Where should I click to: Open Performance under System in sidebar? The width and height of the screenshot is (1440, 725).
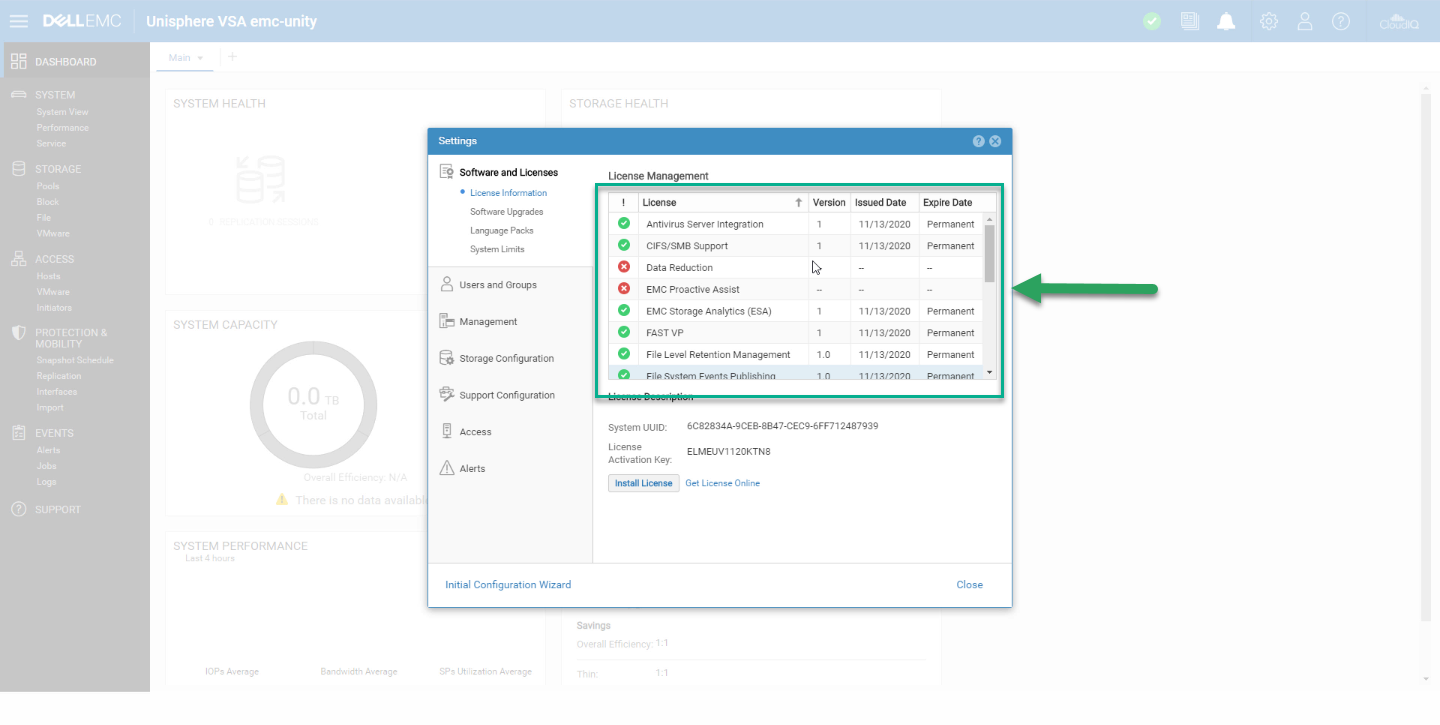[x=63, y=128]
